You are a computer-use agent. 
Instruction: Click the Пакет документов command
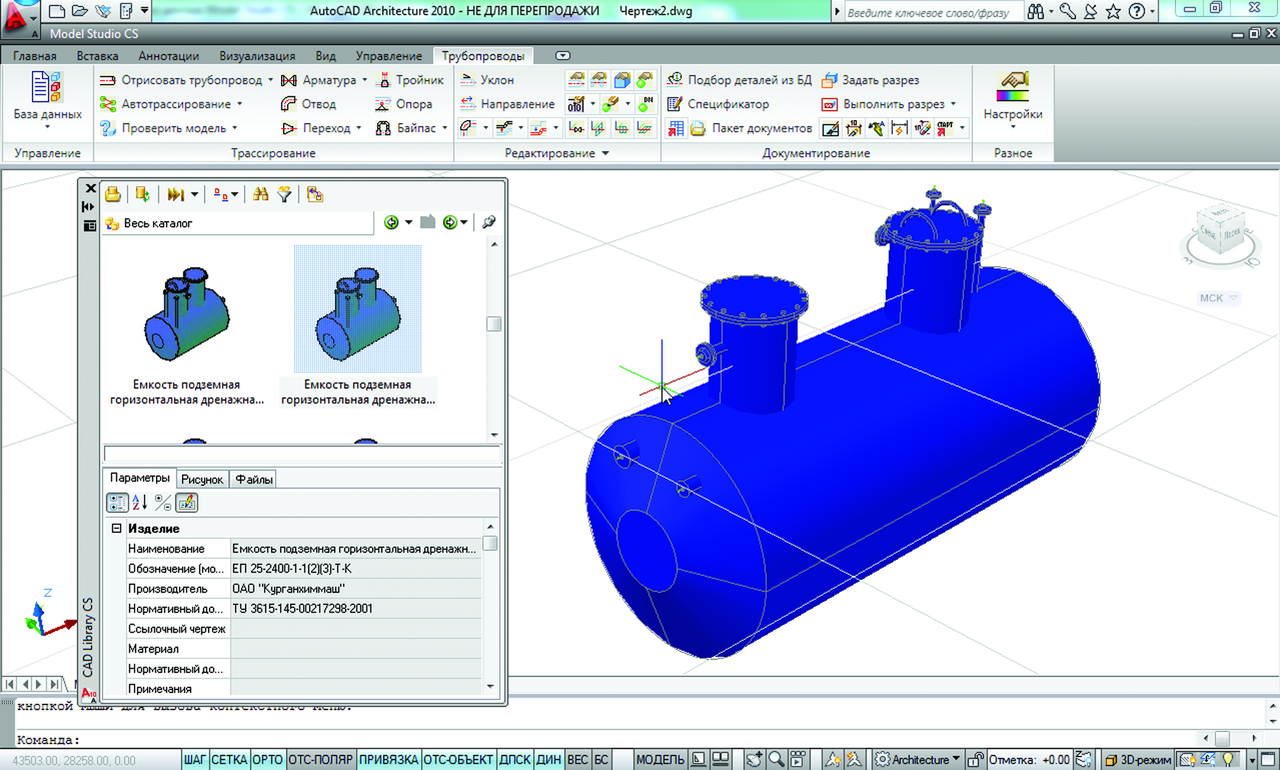[x=749, y=128]
